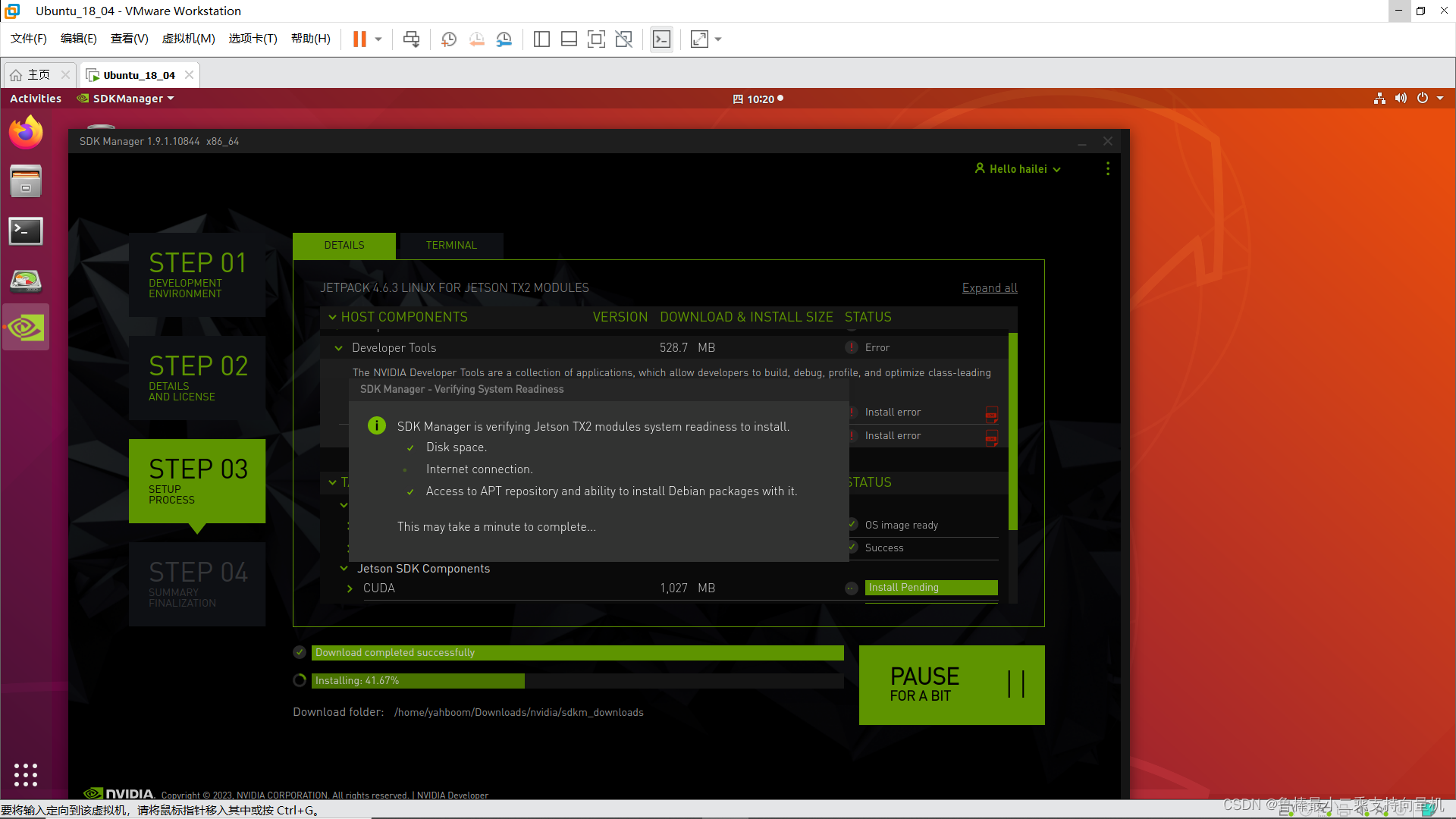Open the Hello hailei account dropdown
This screenshot has width=1456, height=819.
click(x=1018, y=169)
